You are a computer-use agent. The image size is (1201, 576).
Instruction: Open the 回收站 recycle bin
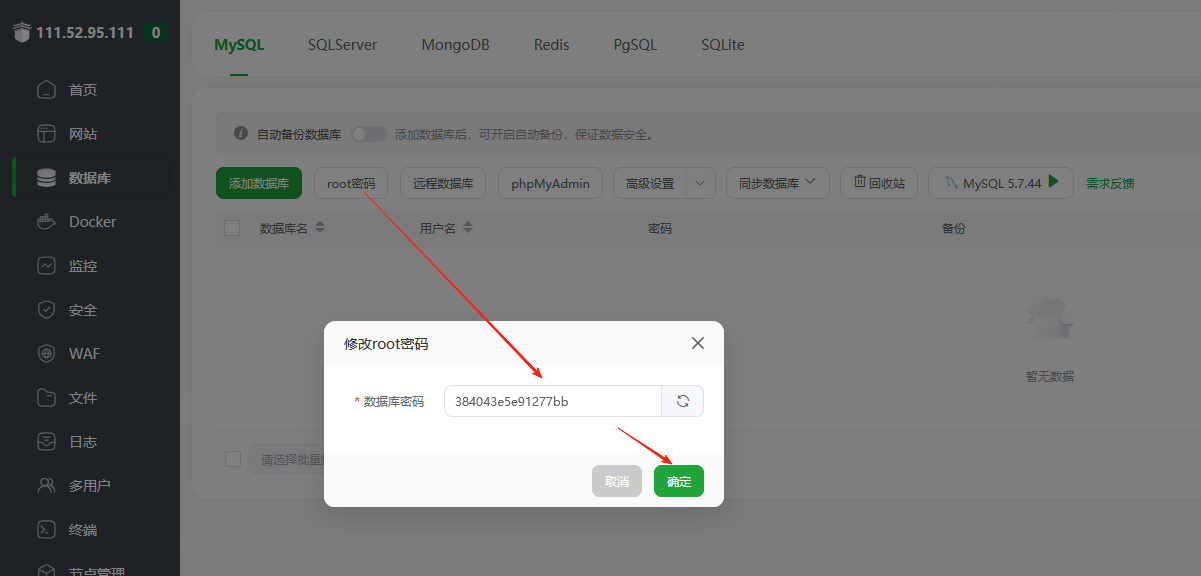point(879,183)
